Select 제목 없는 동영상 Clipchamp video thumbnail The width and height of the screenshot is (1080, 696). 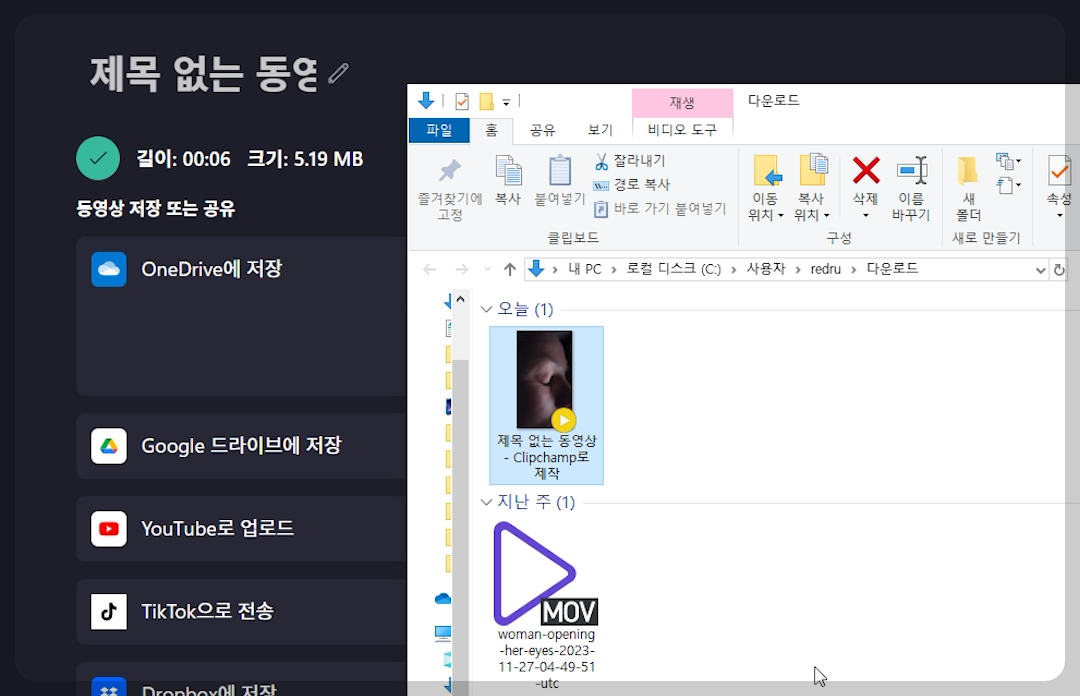click(546, 405)
